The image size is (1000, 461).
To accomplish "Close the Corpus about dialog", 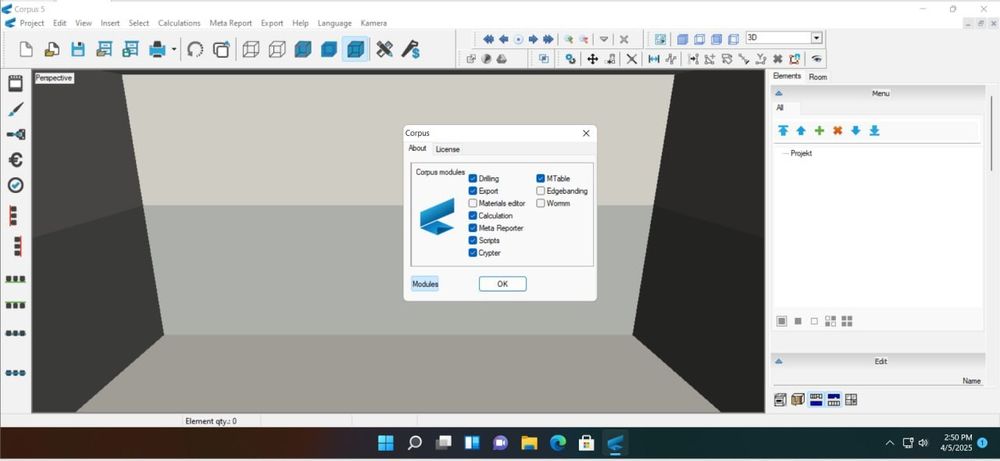I will click(586, 133).
